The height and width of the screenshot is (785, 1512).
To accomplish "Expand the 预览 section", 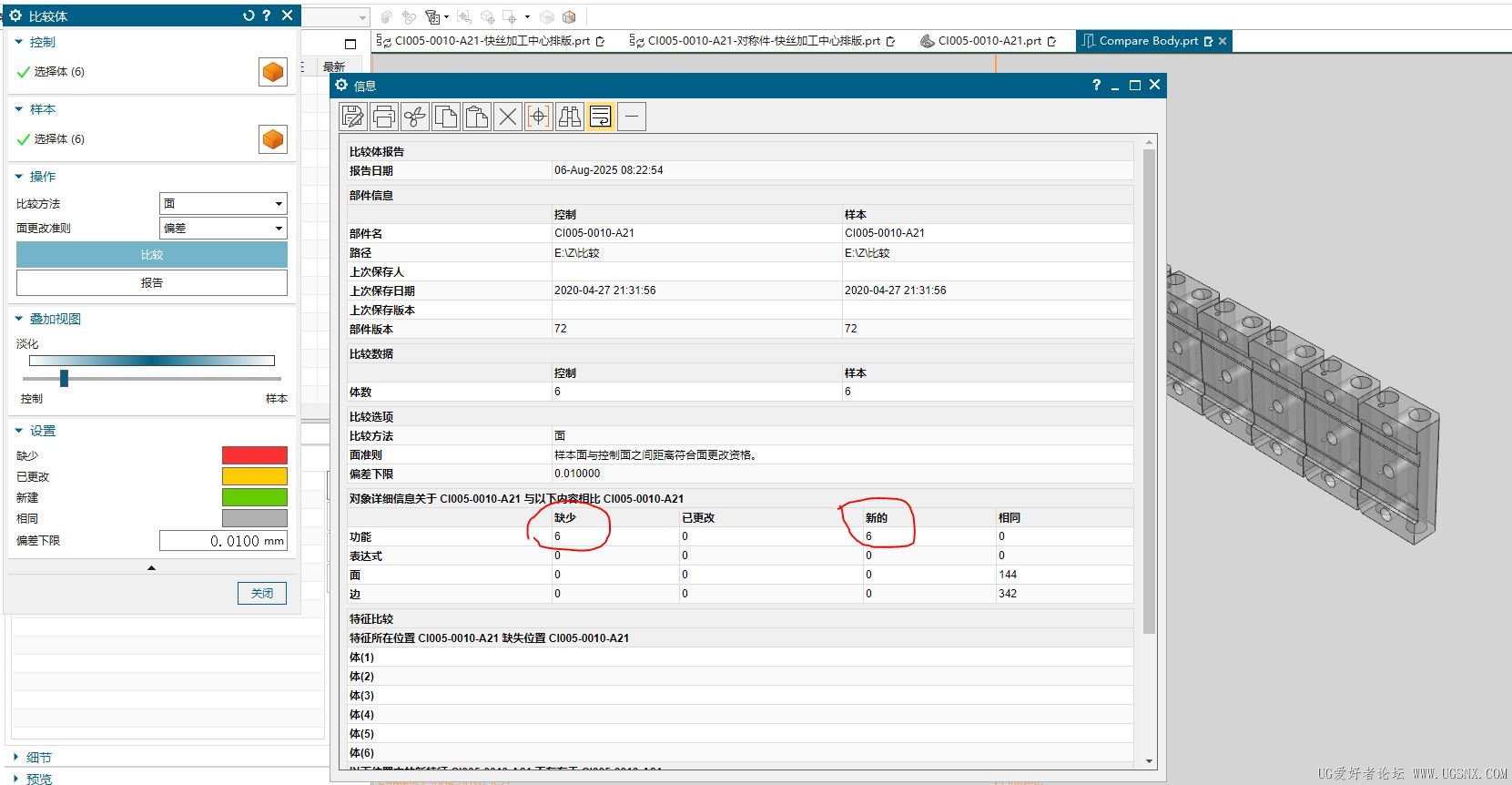I will tap(16, 779).
